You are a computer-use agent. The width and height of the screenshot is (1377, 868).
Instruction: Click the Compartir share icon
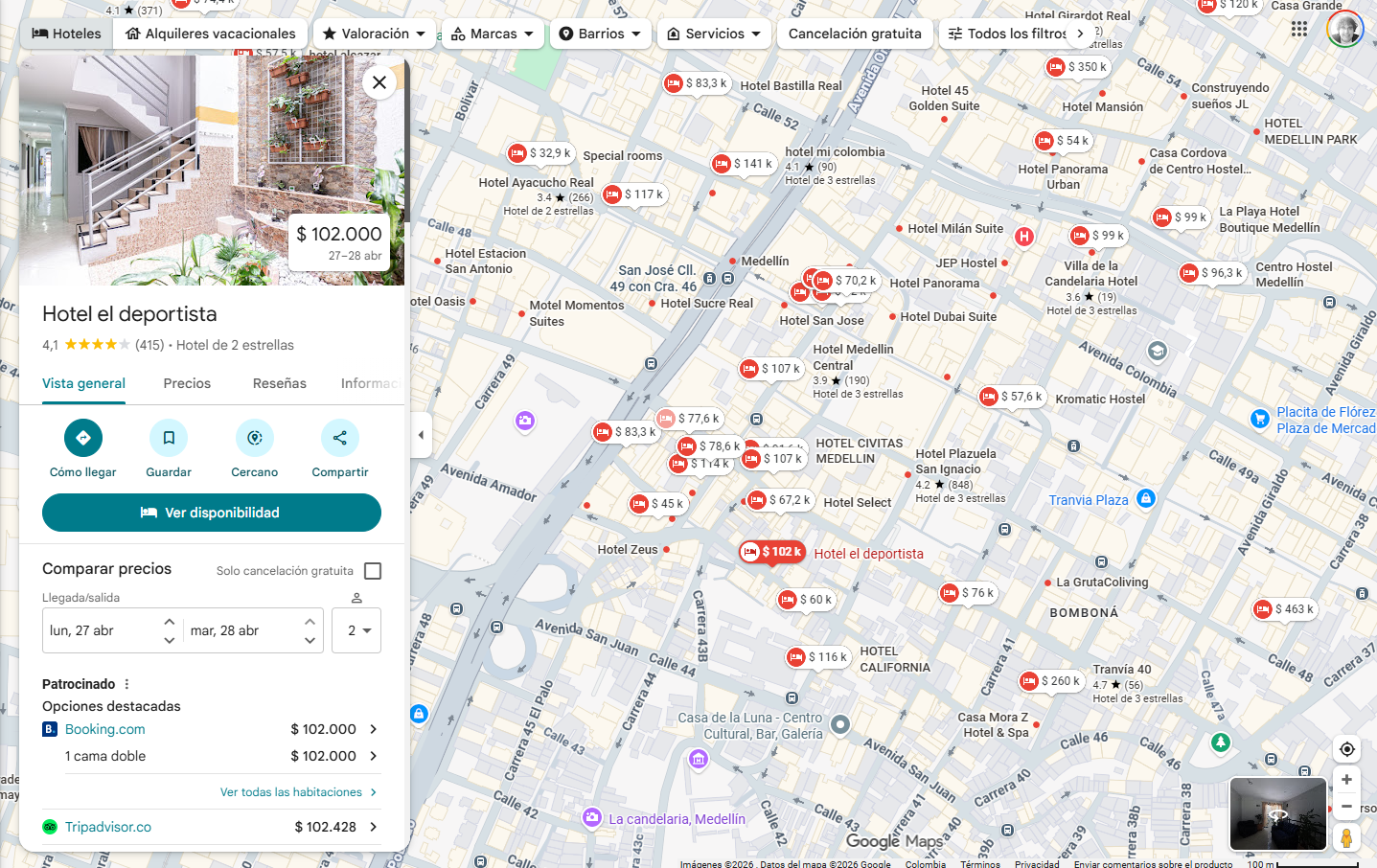[339, 437]
